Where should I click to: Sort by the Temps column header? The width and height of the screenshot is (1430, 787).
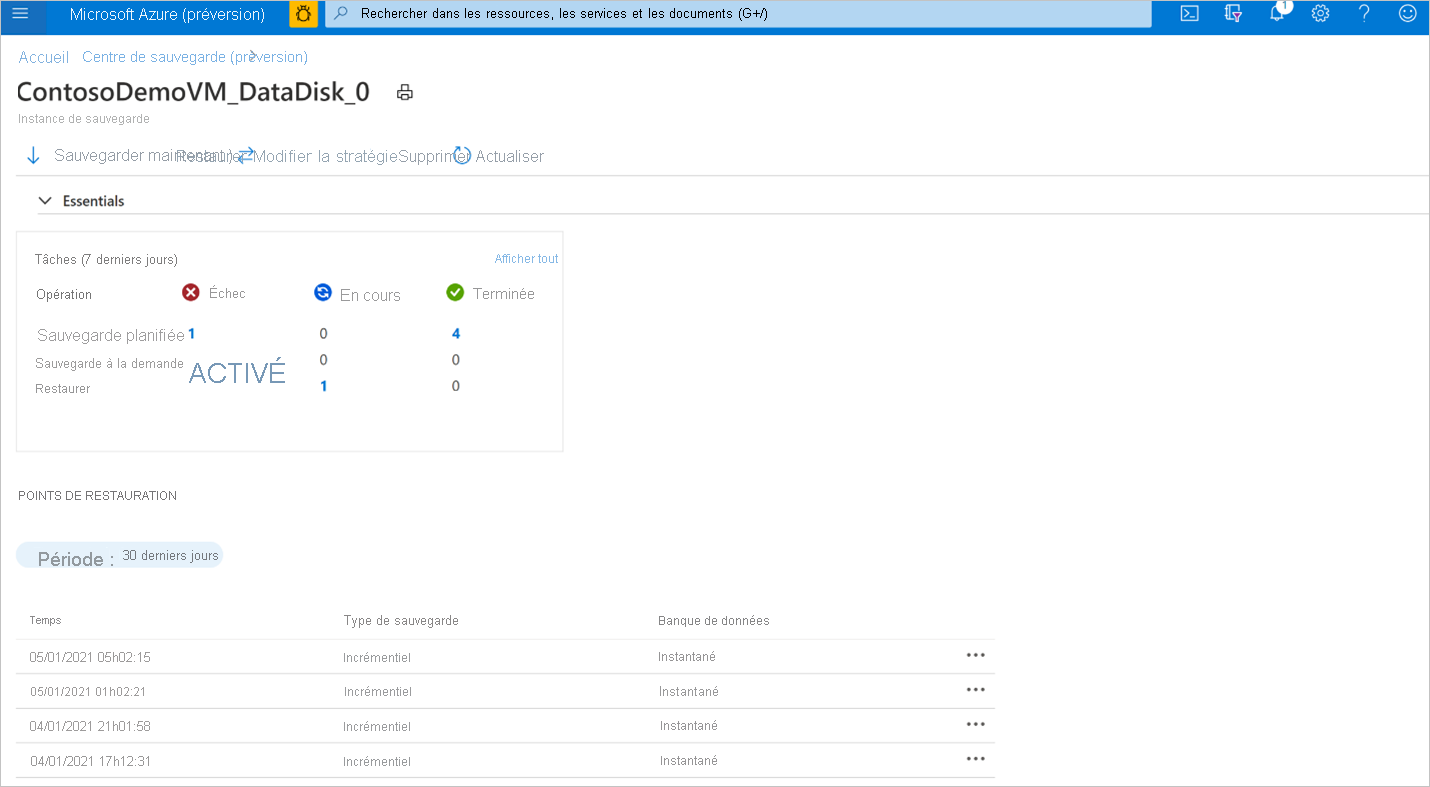(45, 620)
